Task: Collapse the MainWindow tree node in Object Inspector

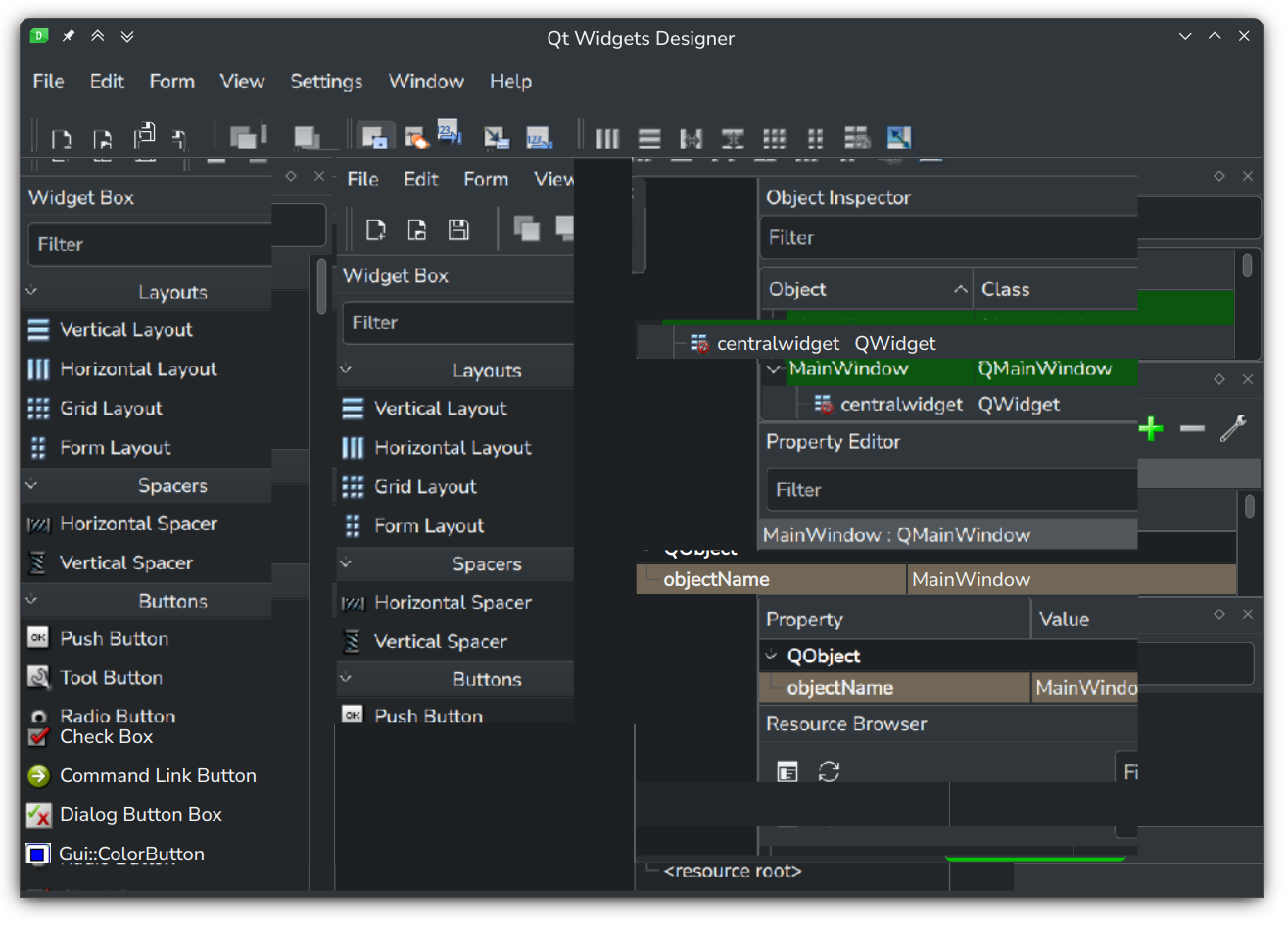Action: click(774, 369)
